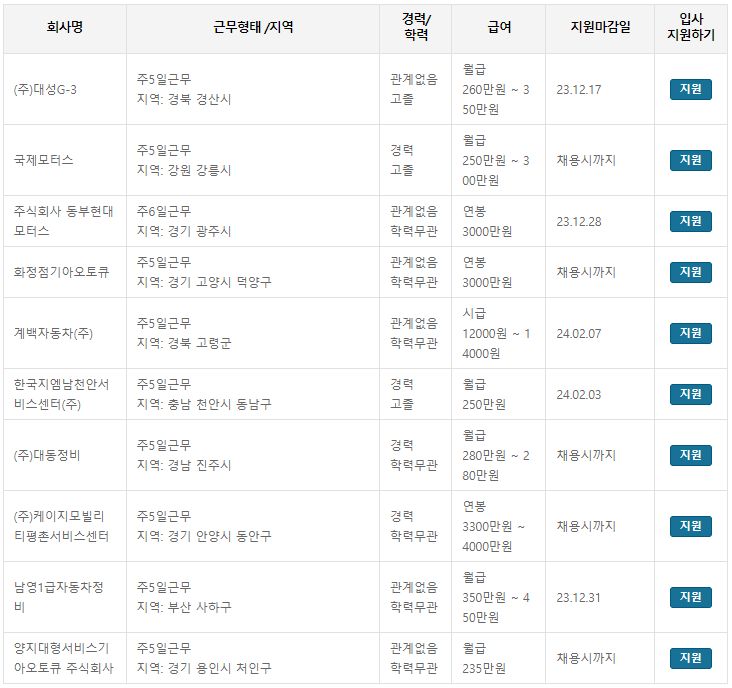Open 국제모터스 company entry

(x=43, y=160)
